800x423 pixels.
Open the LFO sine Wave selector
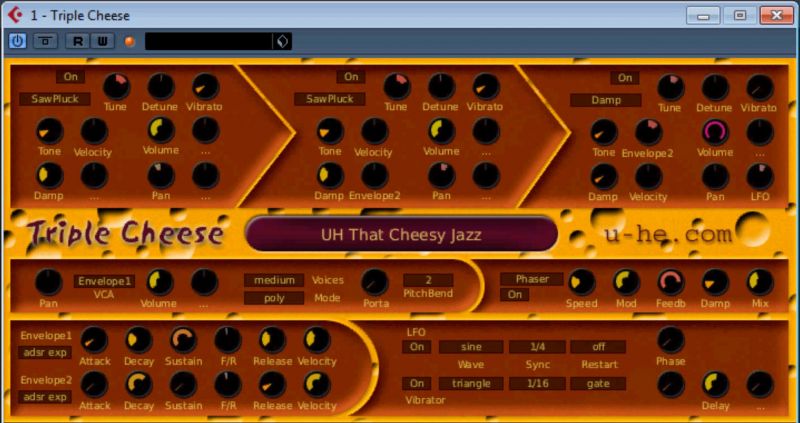(x=471, y=347)
